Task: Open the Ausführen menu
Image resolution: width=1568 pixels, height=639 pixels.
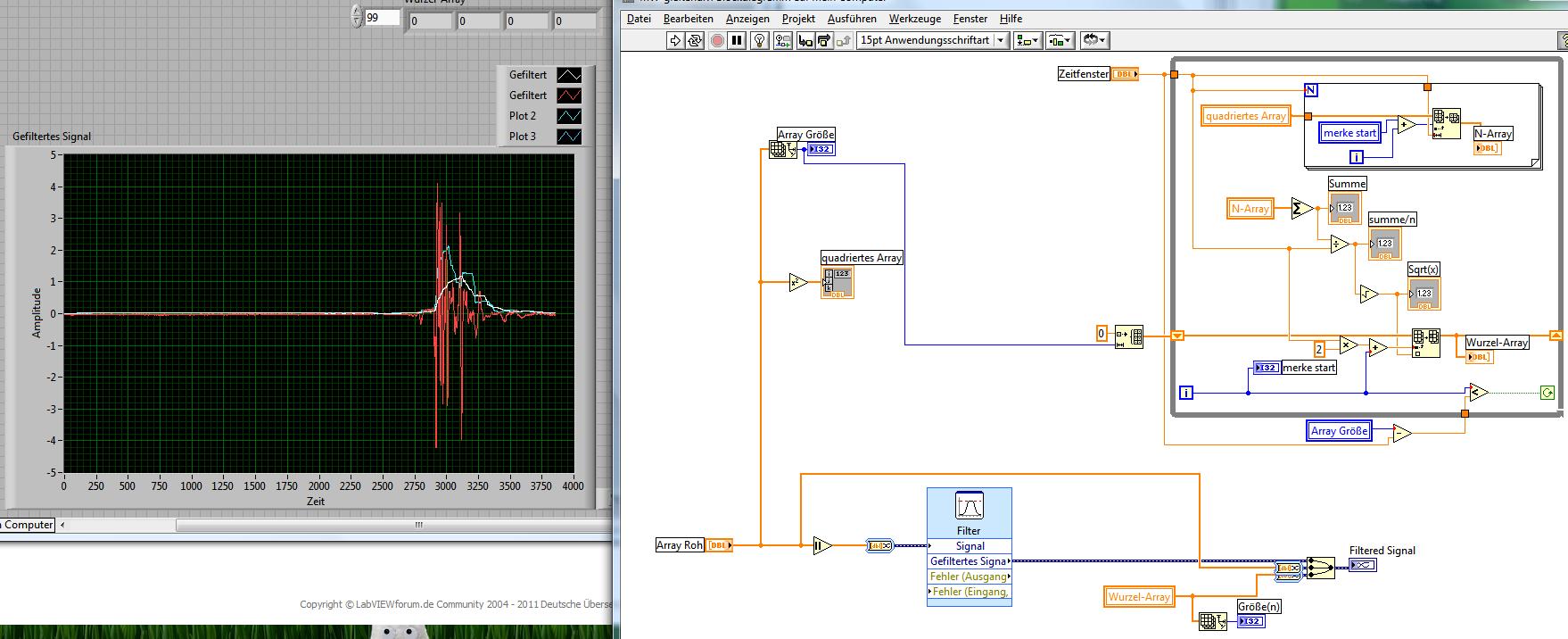Action: coord(852,19)
